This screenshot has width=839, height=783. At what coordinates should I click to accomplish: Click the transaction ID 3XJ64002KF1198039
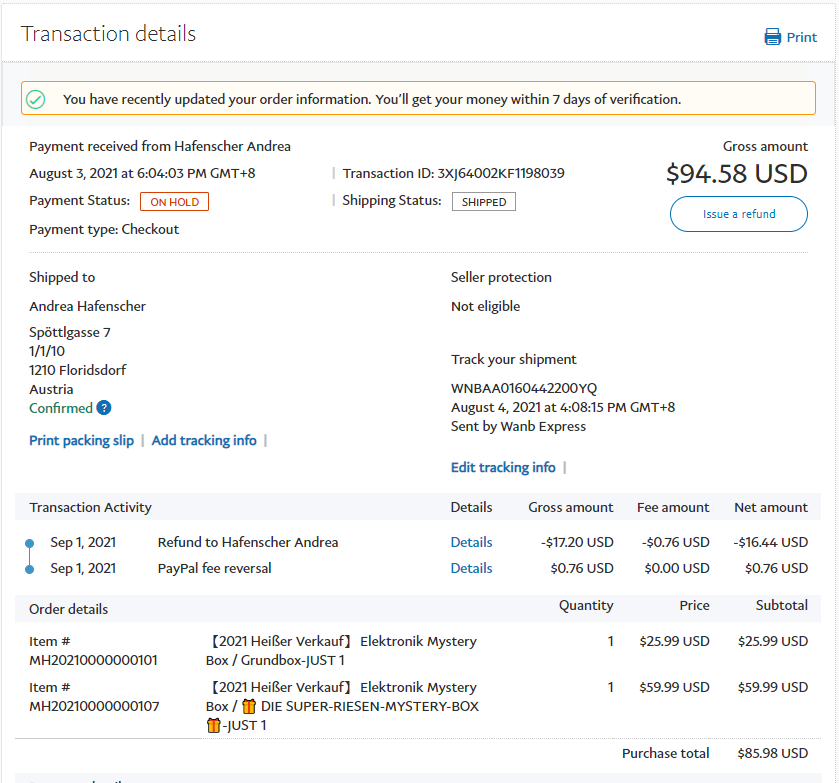pos(501,173)
